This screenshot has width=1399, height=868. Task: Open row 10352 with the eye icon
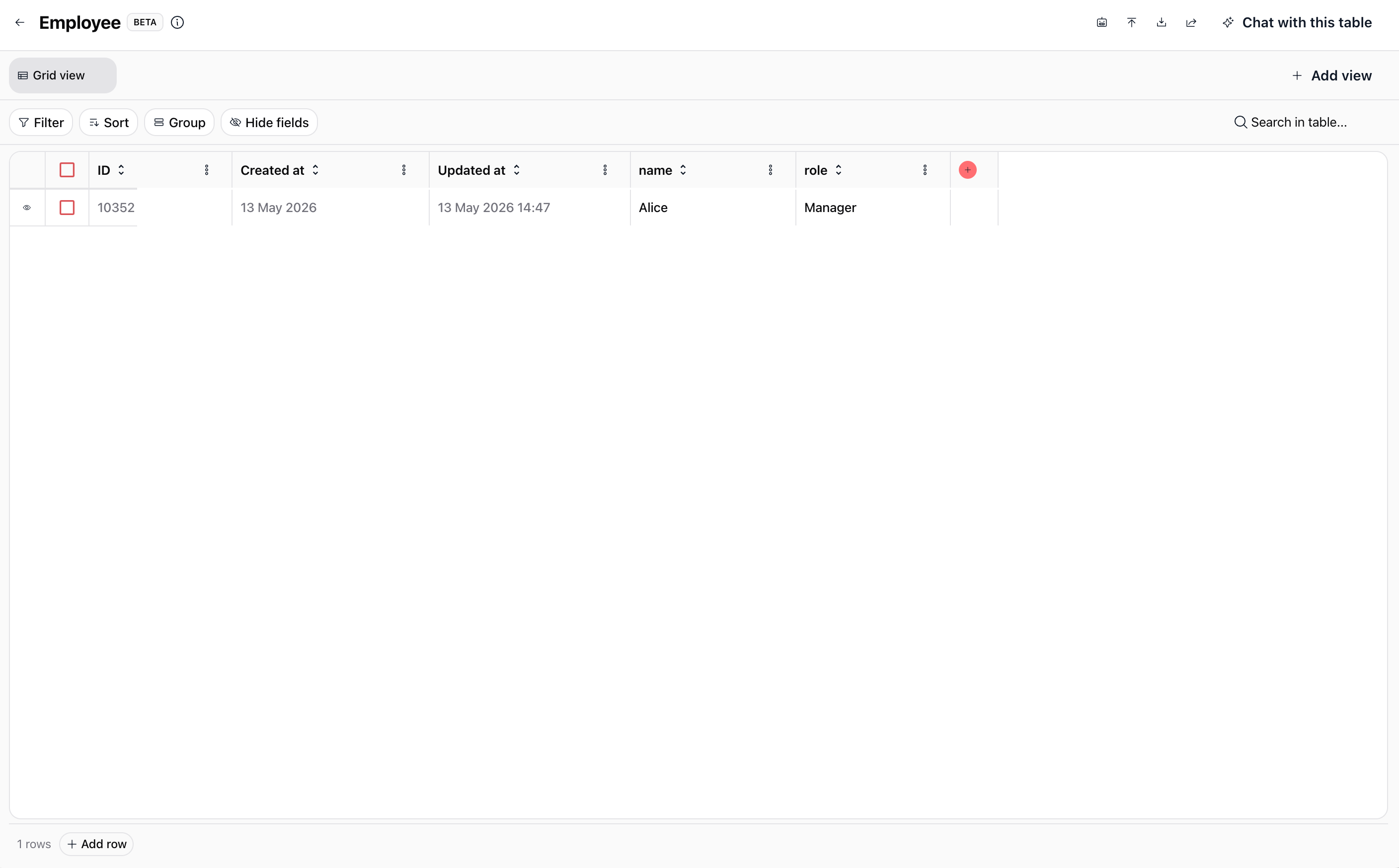tap(27, 207)
